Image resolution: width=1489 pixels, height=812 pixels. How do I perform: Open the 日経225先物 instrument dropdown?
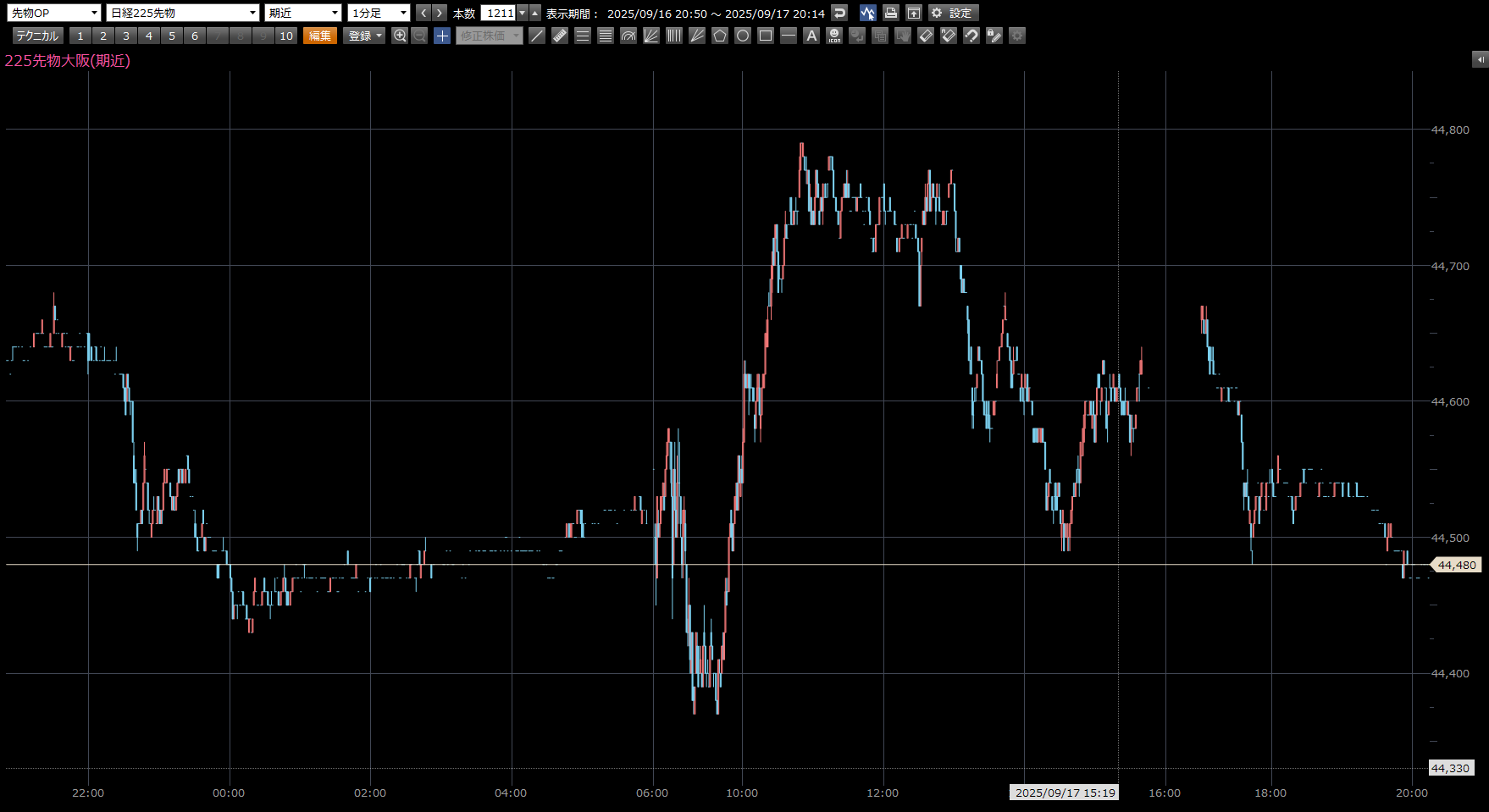click(182, 13)
